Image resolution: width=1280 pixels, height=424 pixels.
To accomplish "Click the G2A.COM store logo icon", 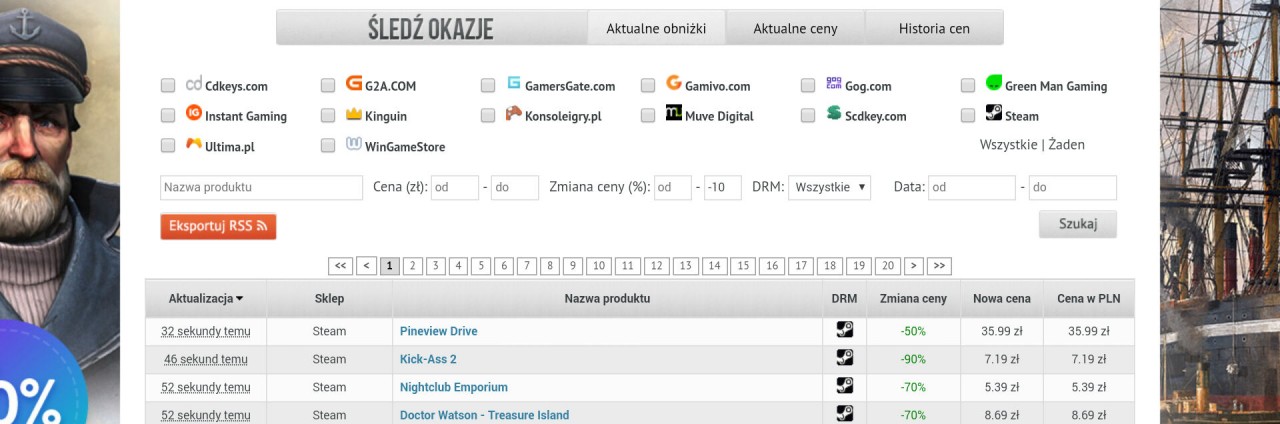I will (354, 84).
